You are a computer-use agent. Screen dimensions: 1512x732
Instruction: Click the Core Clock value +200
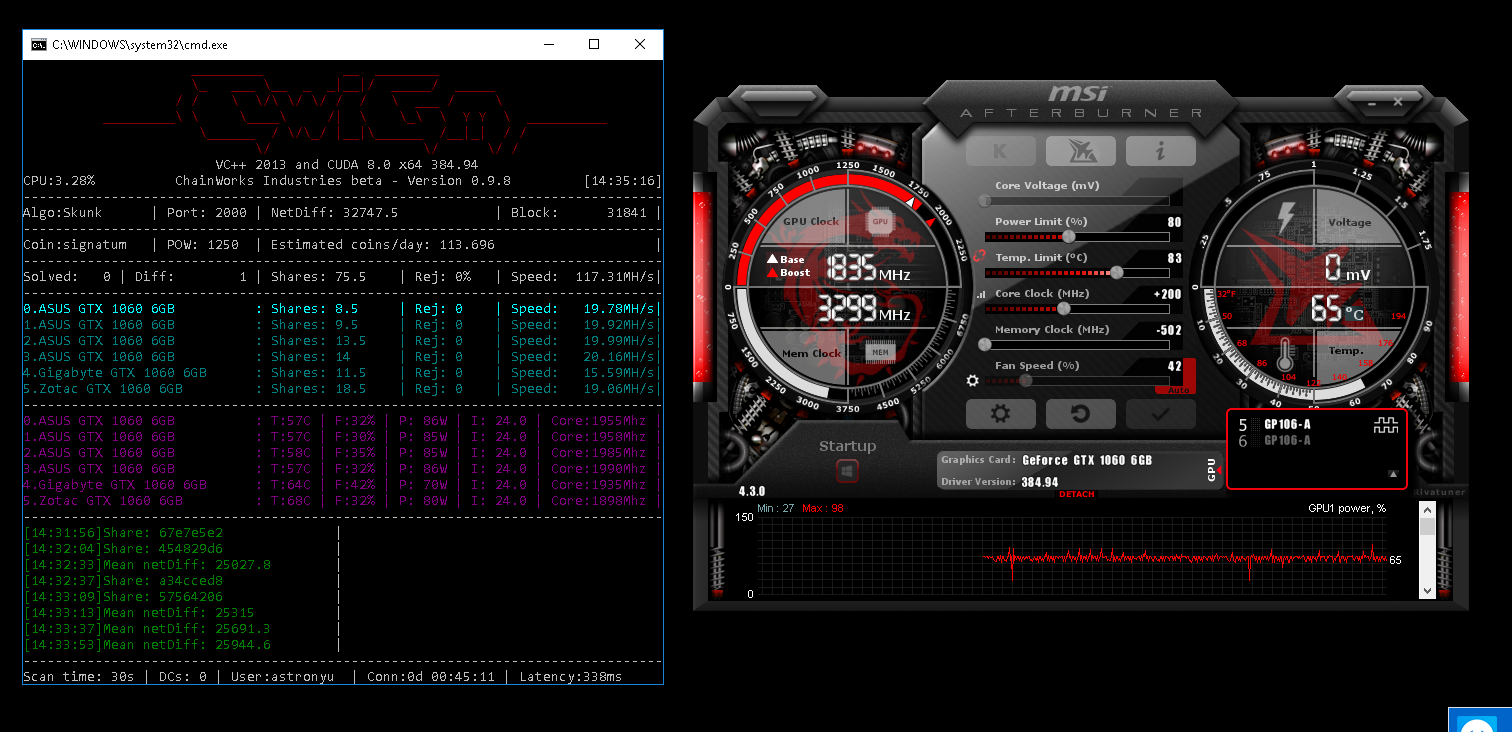[x=1167, y=294]
